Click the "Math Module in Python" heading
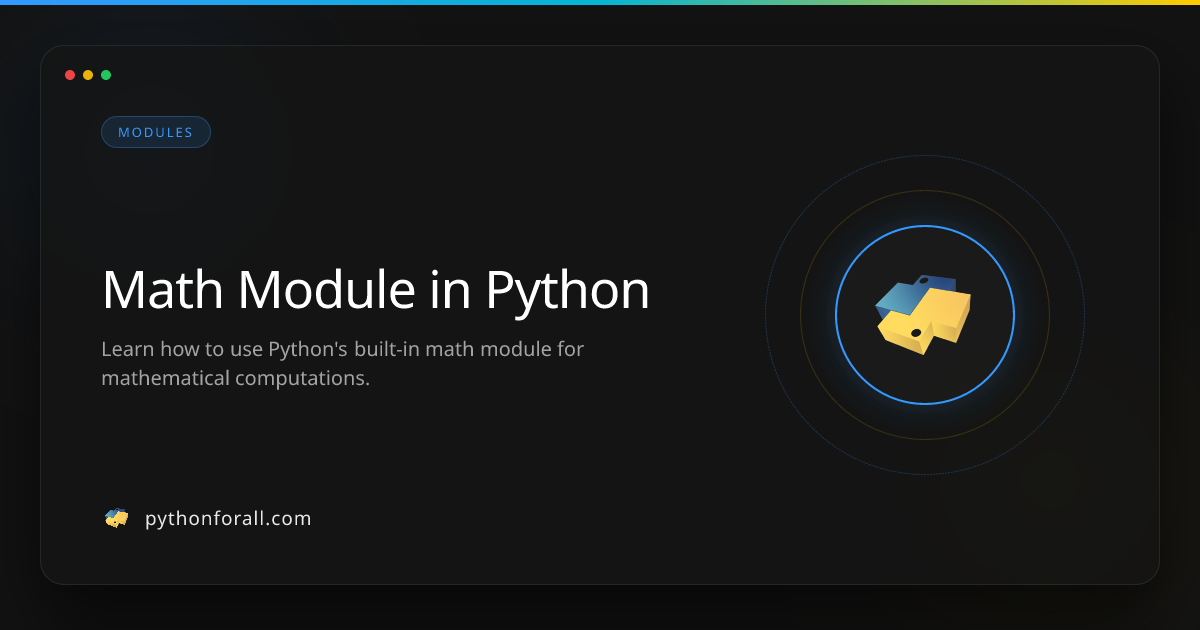 [376, 291]
